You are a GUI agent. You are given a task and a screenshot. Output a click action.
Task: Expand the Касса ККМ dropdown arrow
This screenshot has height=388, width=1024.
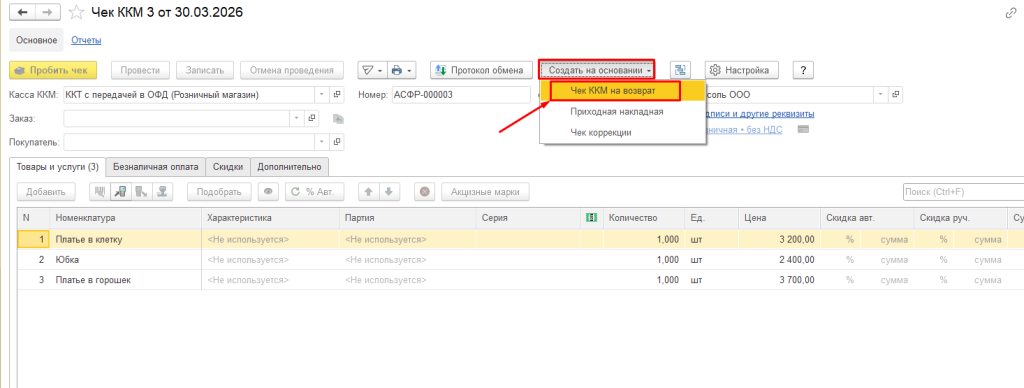tap(321, 95)
